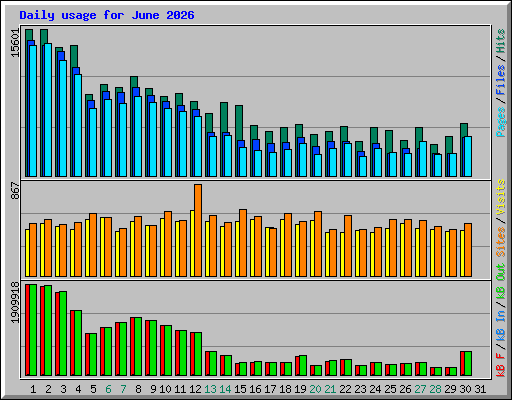Select day label 1 on the x-axis
The height and width of the screenshot is (400, 512).
(x=33, y=389)
